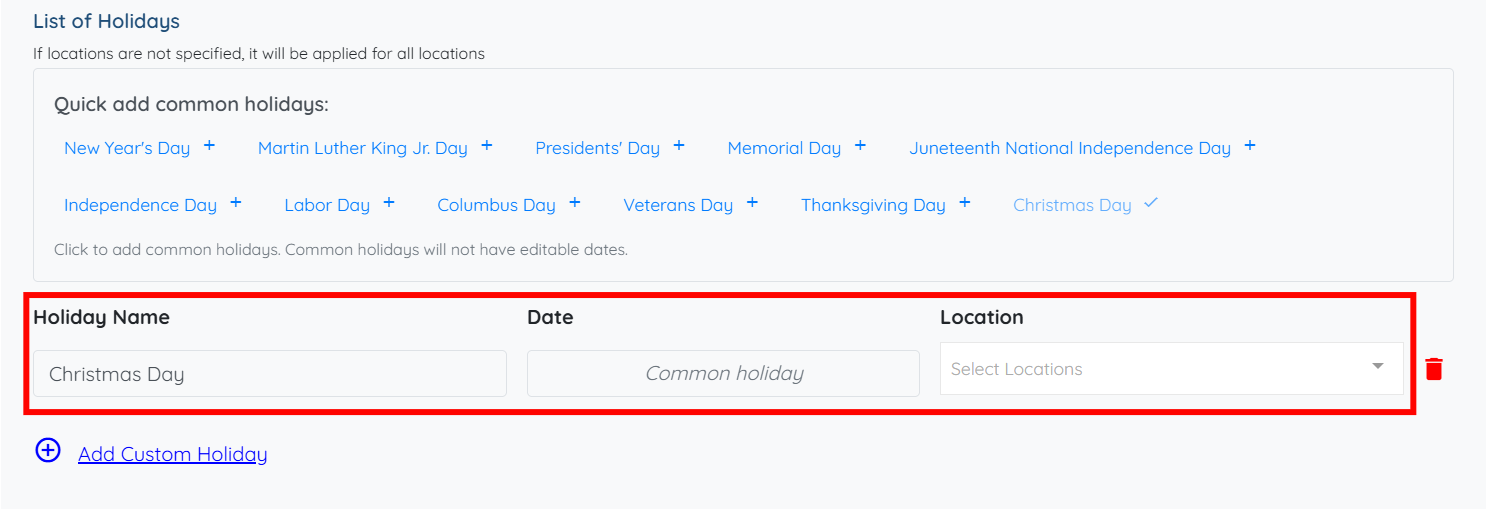Click the plus icon next to Presidents' Day
The width and height of the screenshot is (1489, 509).
679,146
